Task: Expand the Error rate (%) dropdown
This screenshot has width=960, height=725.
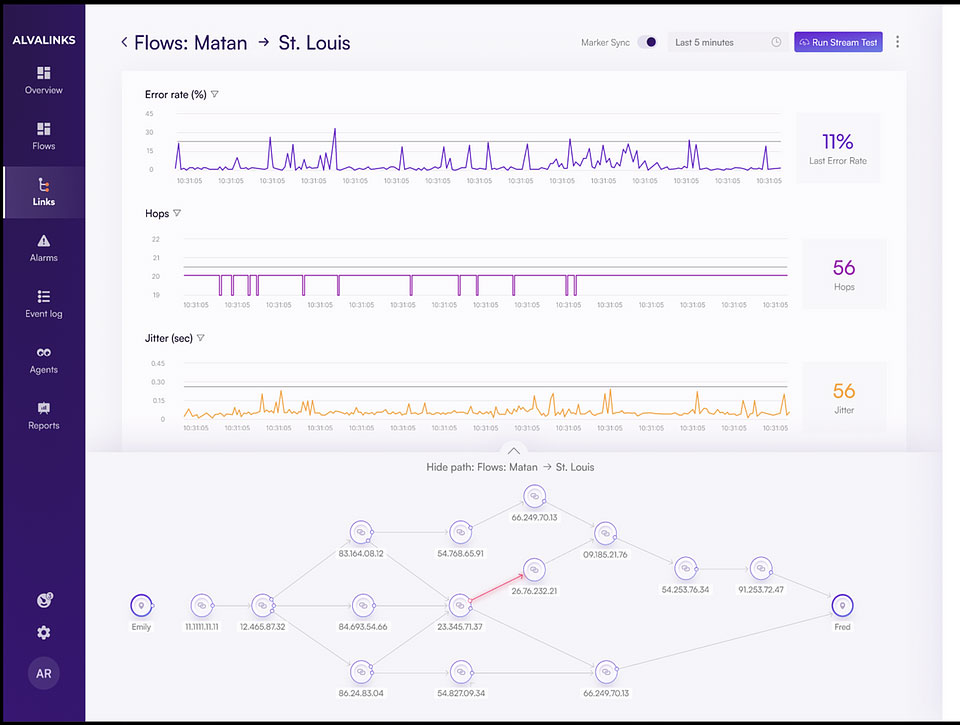Action: click(x=215, y=95)
